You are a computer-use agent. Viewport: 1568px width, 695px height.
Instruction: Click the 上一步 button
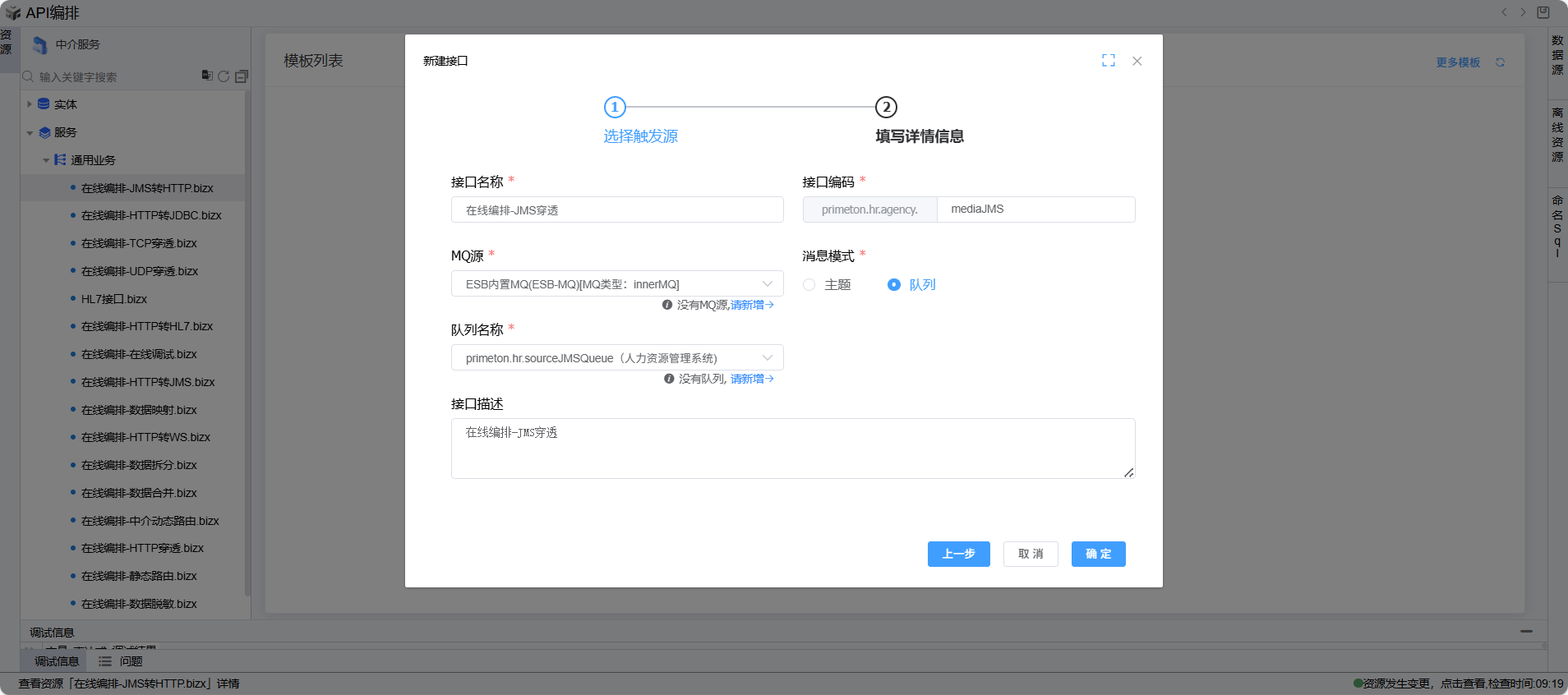point(958,554)
